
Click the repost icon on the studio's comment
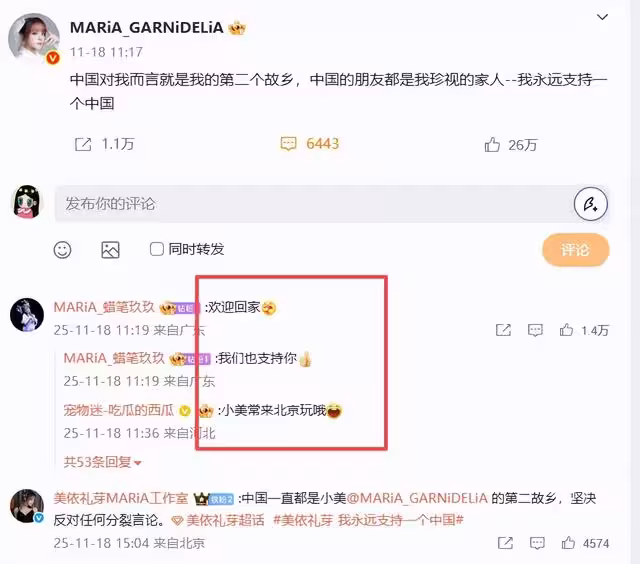click(x=505, y=543)
